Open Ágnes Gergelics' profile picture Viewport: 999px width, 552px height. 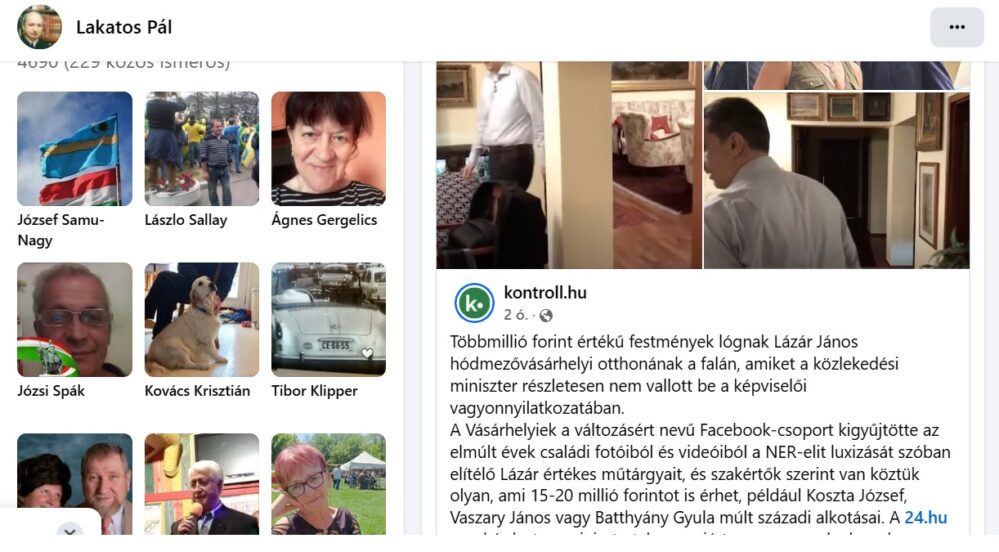(x=329, y=149)
